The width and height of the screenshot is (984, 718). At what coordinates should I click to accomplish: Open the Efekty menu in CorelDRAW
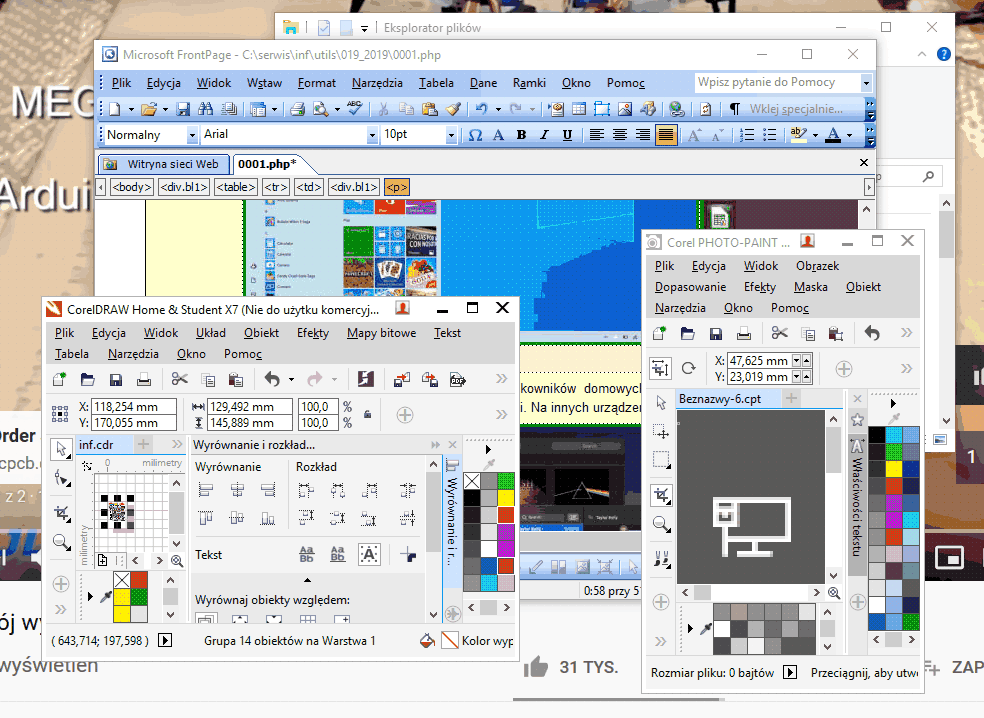pyautogui.click(x=312, y=333)
